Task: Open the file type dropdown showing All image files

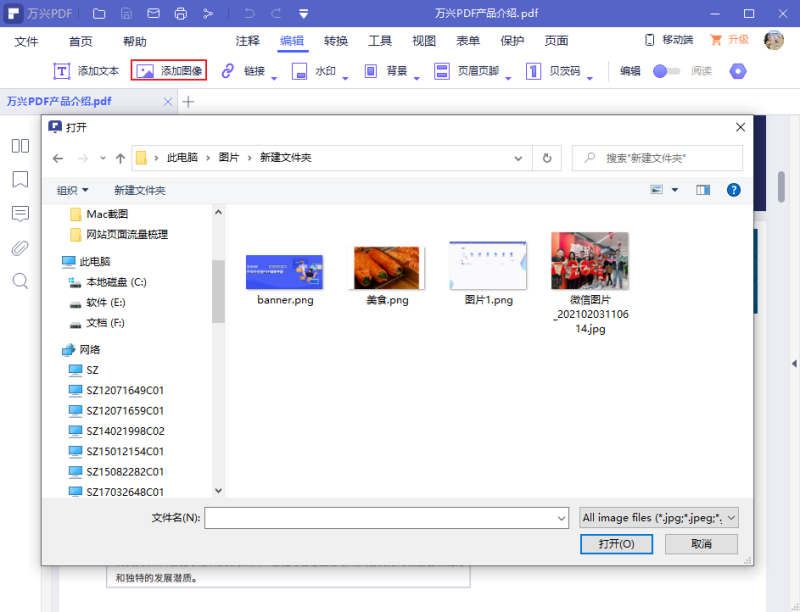Action: coord(658,517)
